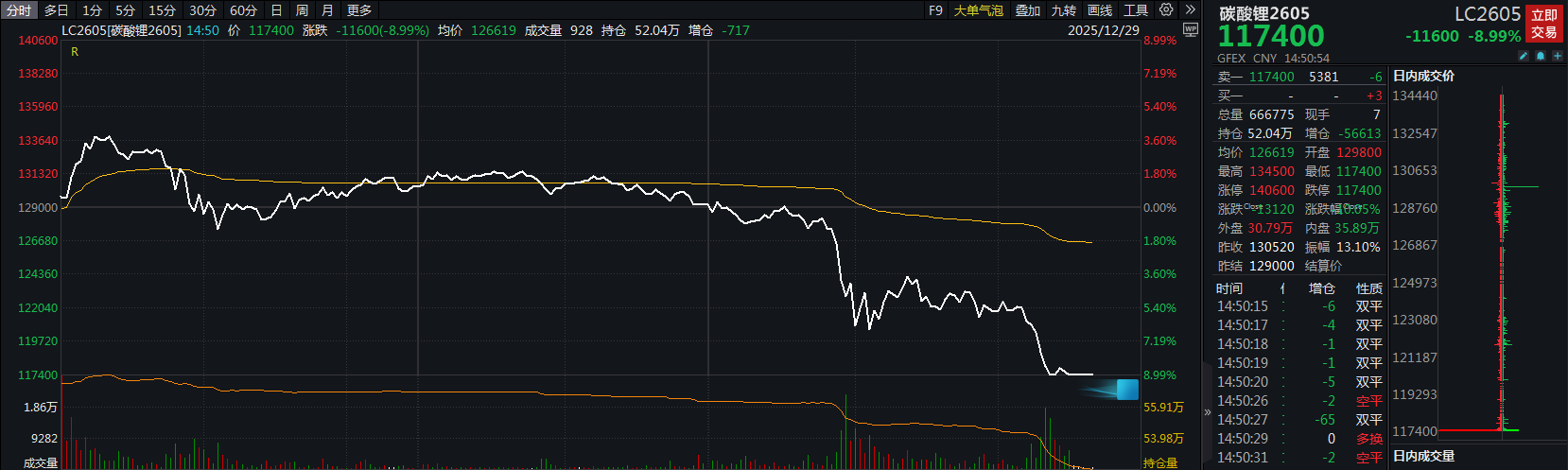Toggle the 九转 indicator
Screen dimensions: 1568x470
pyautogui.click(x=1064, y=10)
